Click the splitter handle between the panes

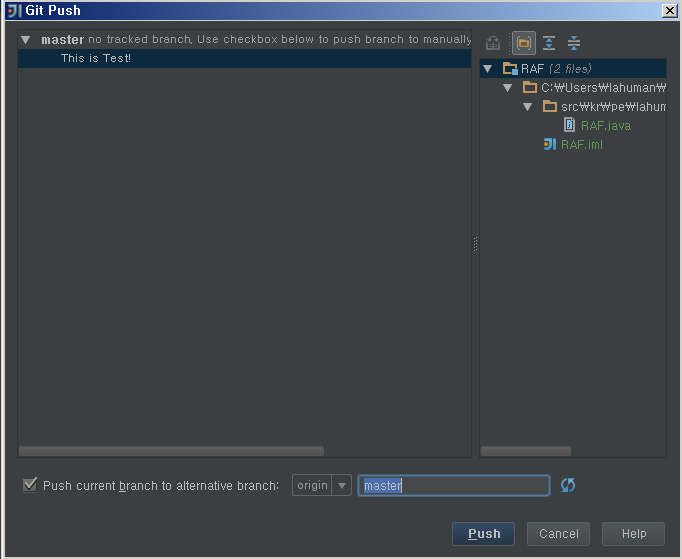pyautogui.click(x=475, y=244)
